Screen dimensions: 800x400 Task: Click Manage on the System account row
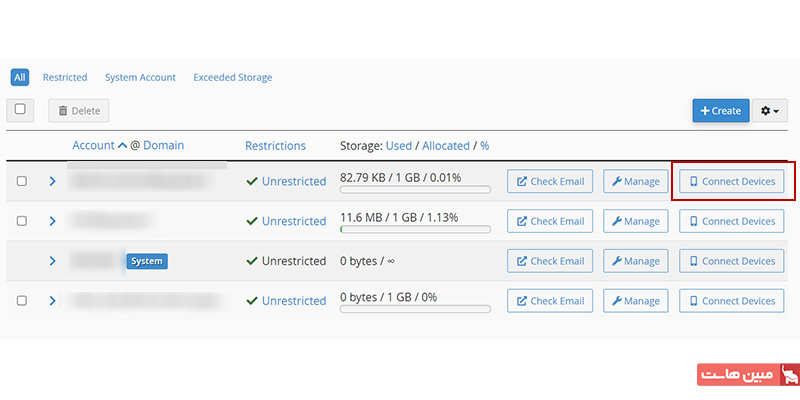[636, 261]
